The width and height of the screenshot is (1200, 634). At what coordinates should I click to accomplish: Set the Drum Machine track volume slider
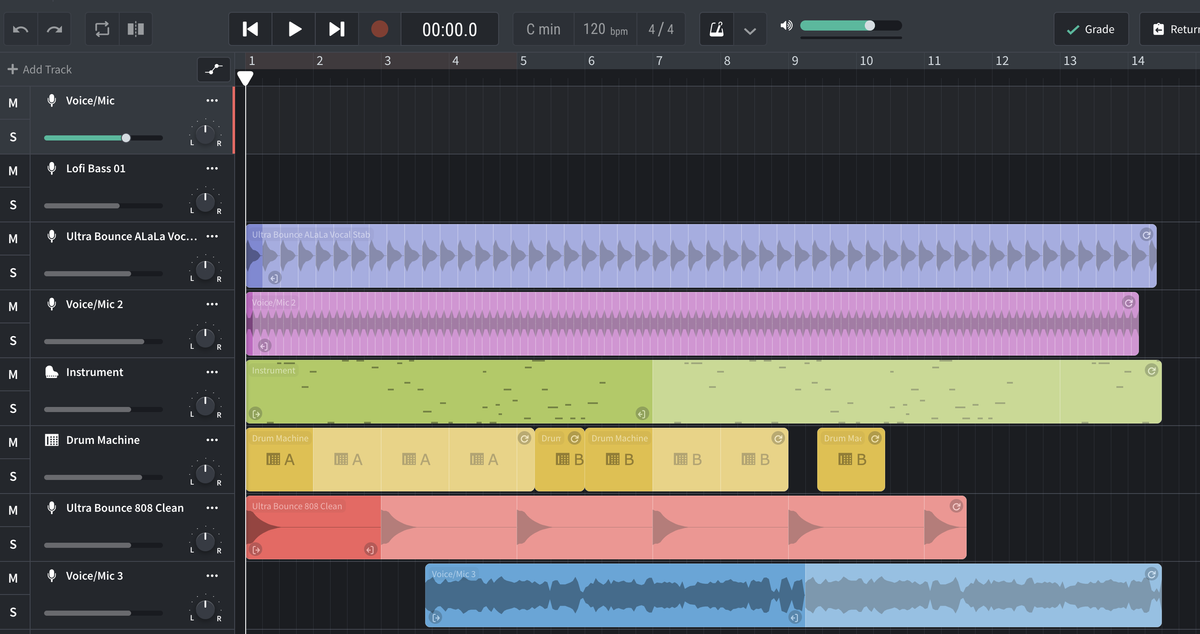point(103,477)
